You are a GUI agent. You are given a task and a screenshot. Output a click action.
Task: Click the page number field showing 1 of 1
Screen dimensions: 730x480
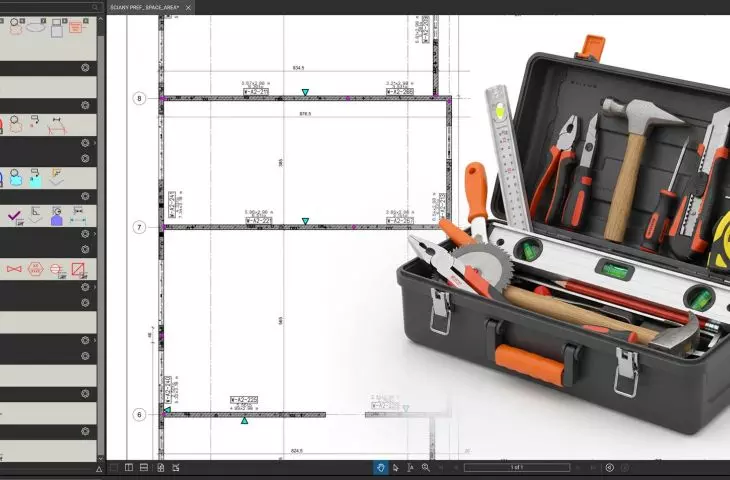point(517,467)
